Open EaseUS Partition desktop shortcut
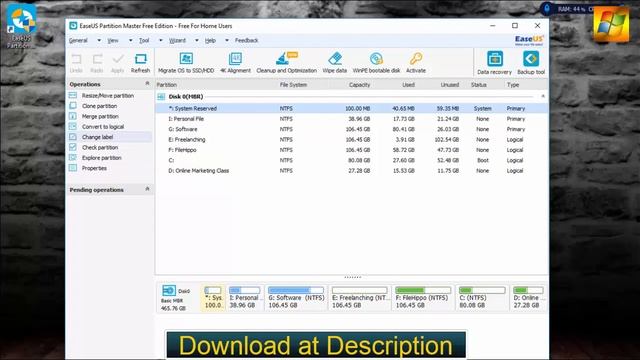Viewport: 640px width, 360px height. [x=21, y=26]
